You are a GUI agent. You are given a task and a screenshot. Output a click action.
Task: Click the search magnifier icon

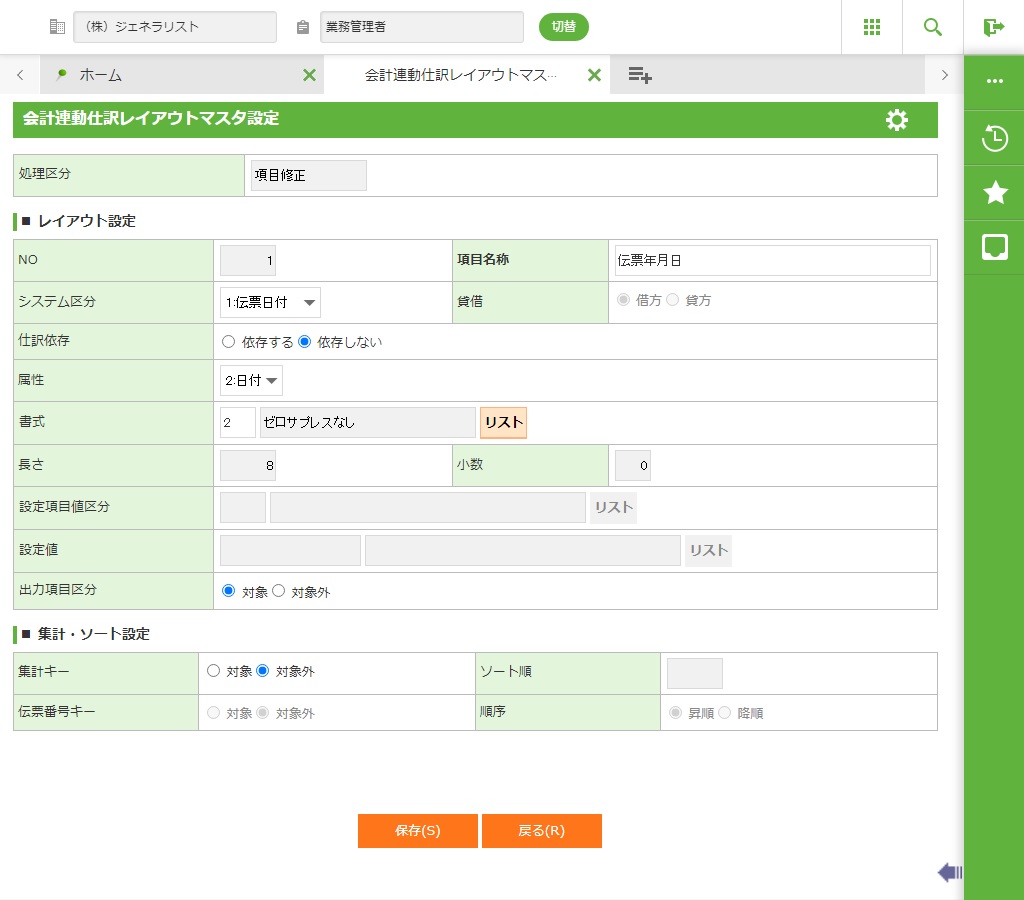[x=933, y=27]
